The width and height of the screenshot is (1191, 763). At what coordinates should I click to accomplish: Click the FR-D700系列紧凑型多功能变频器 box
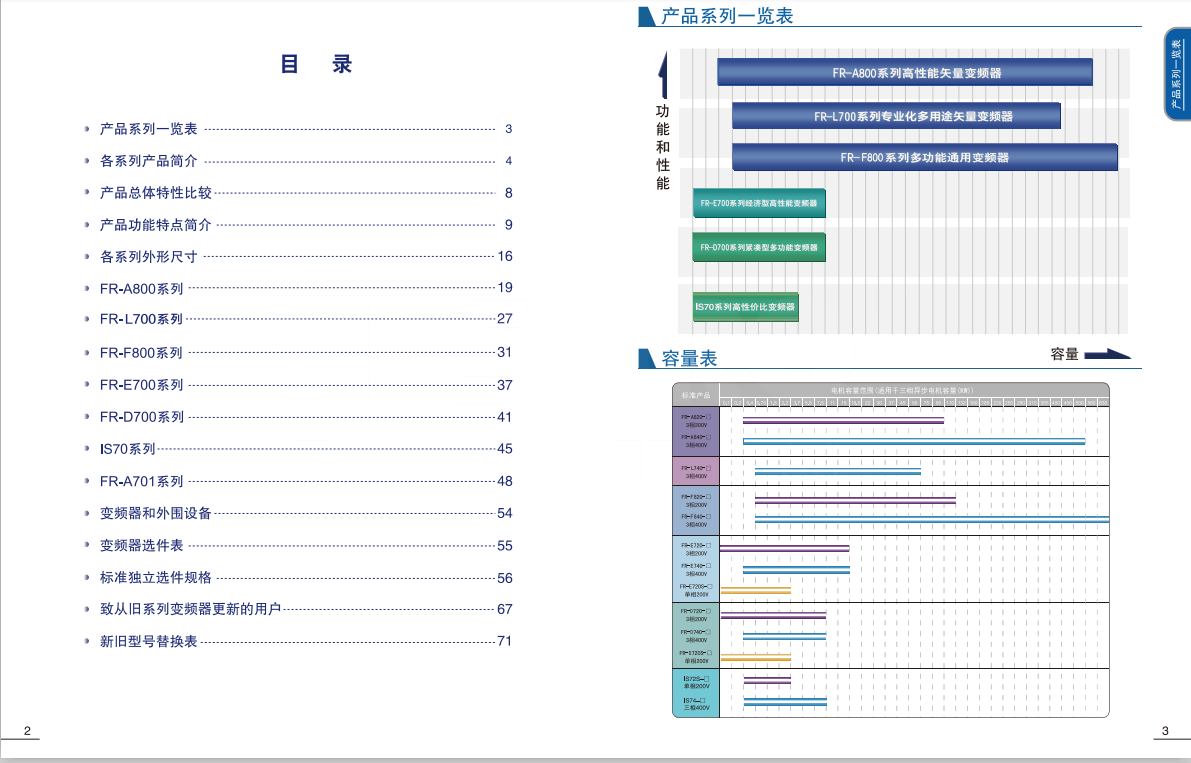(759, 248)
